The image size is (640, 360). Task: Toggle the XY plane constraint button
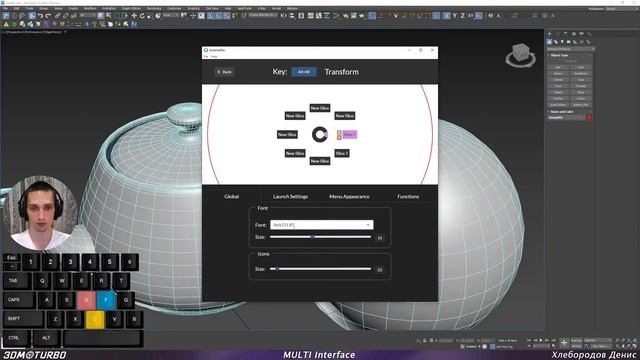pyautogui.click(x=470, y=16)
